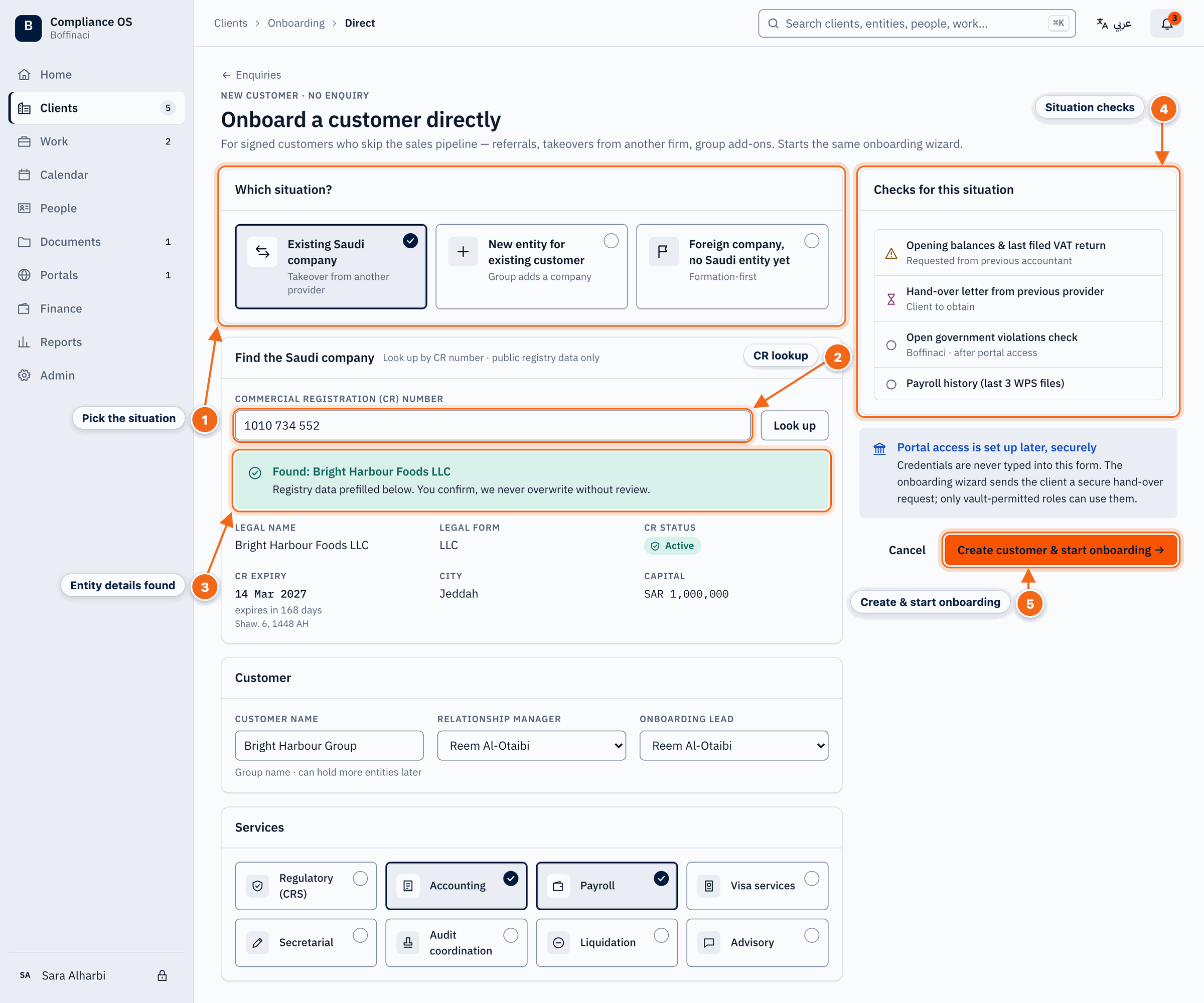Enable Visa services
This screenshot has height=1003, width=1204.
(758, 886)
